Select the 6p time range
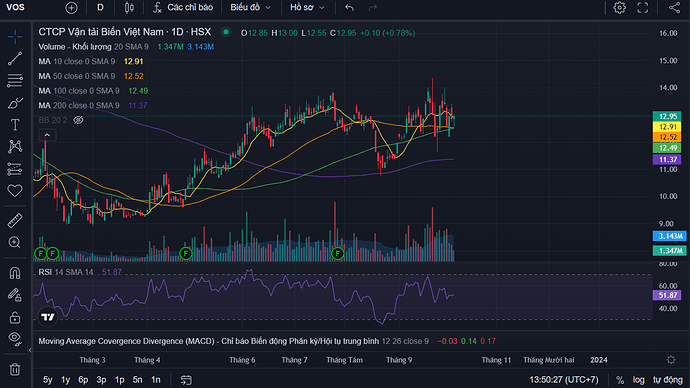Screen dimensions: 690x388 point(83,380)
